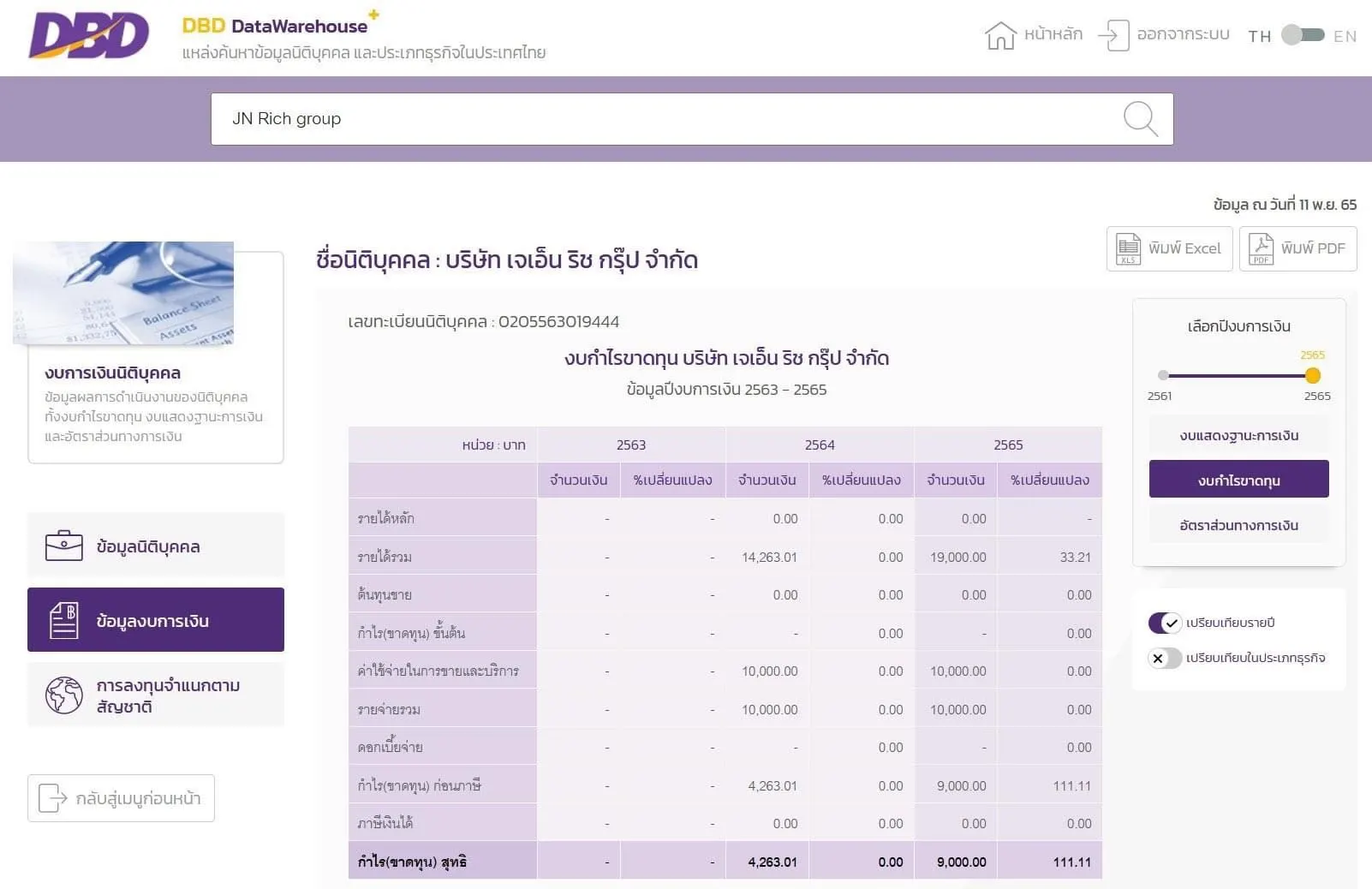Click the PDF file icon
Screen dimensions: 1372x889
coord(1261,249)
